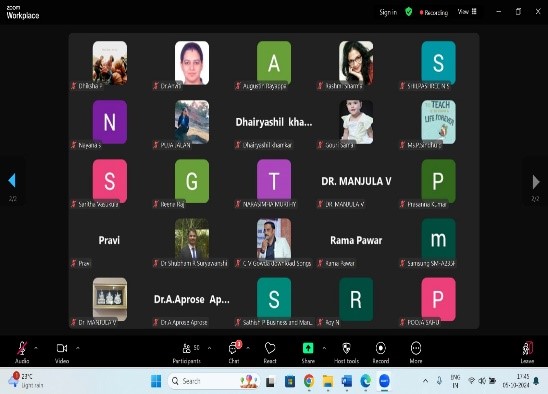
Task: Click the Windows taskbar Search box
Action: [214, 381]
